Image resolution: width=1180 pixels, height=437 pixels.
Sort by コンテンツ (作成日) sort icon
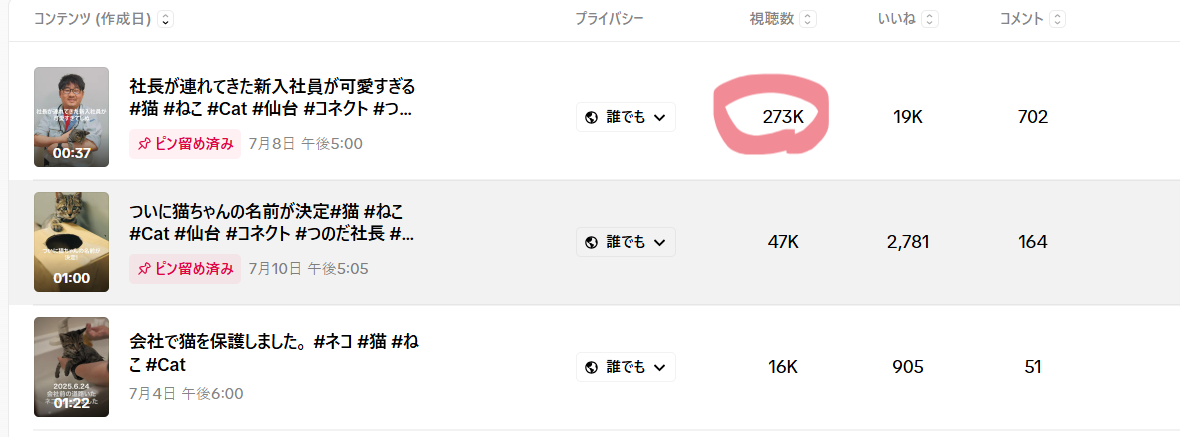point(165,19)
